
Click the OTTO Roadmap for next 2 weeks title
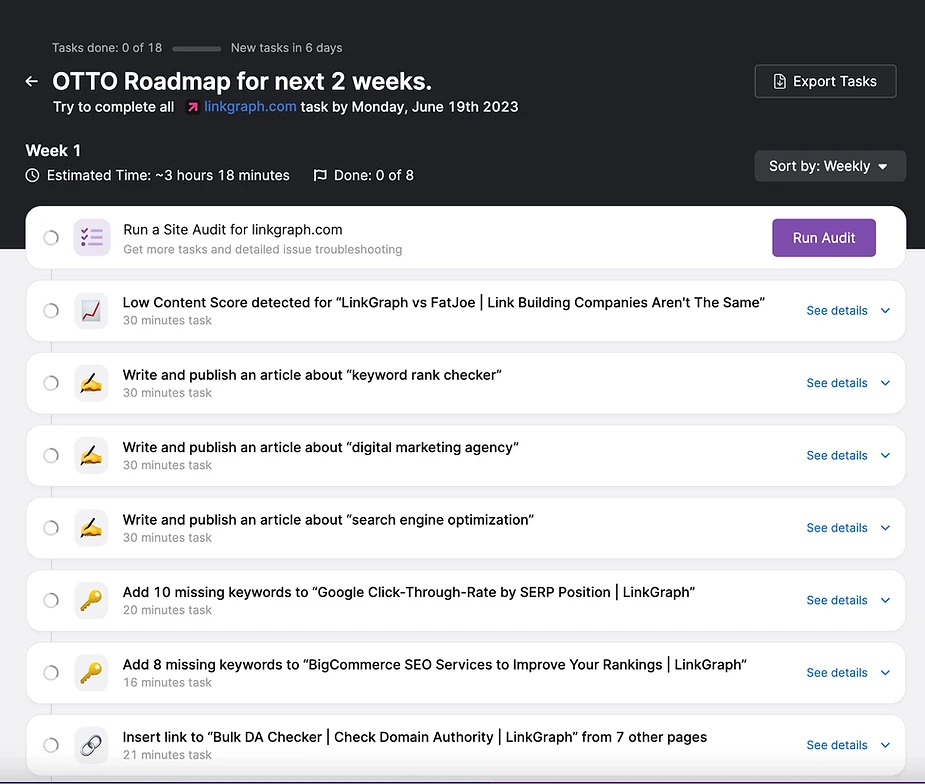pos(242,81)
